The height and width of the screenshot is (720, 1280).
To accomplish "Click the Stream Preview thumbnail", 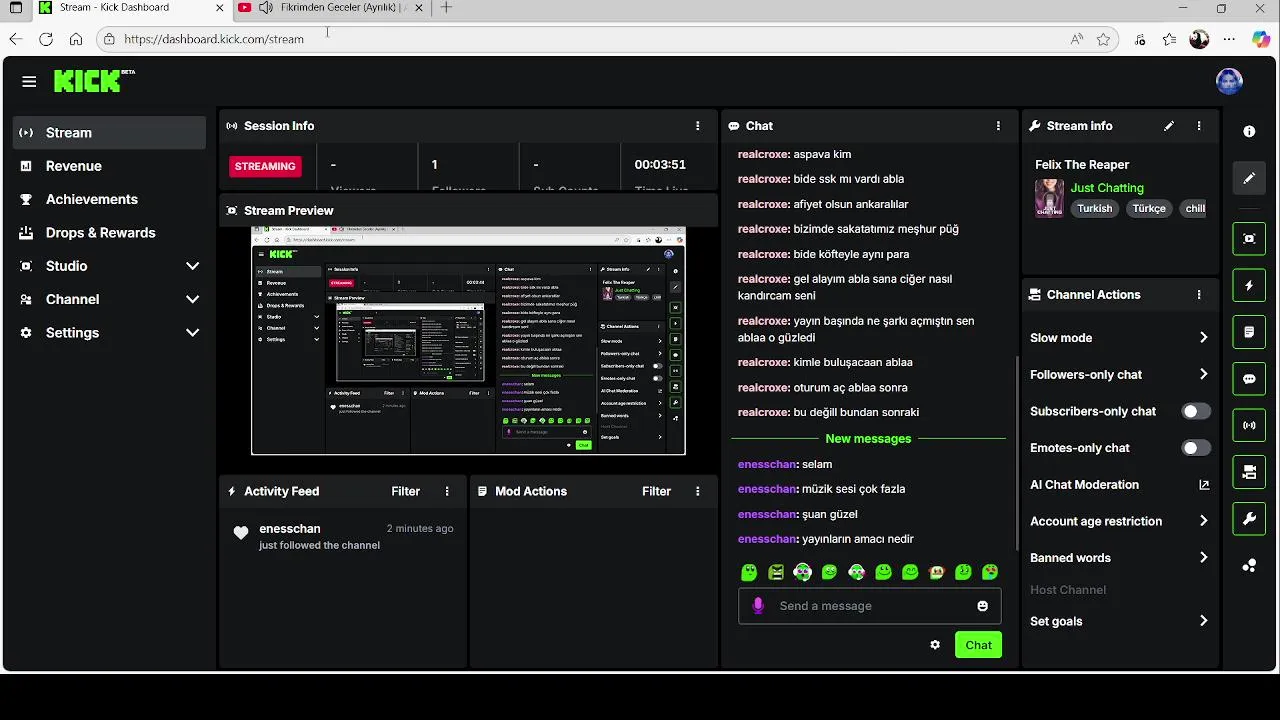I will click(468, 341).
